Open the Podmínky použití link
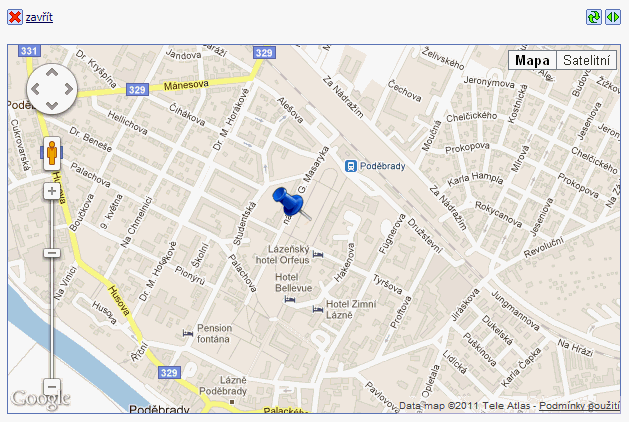 click(579, 406)
